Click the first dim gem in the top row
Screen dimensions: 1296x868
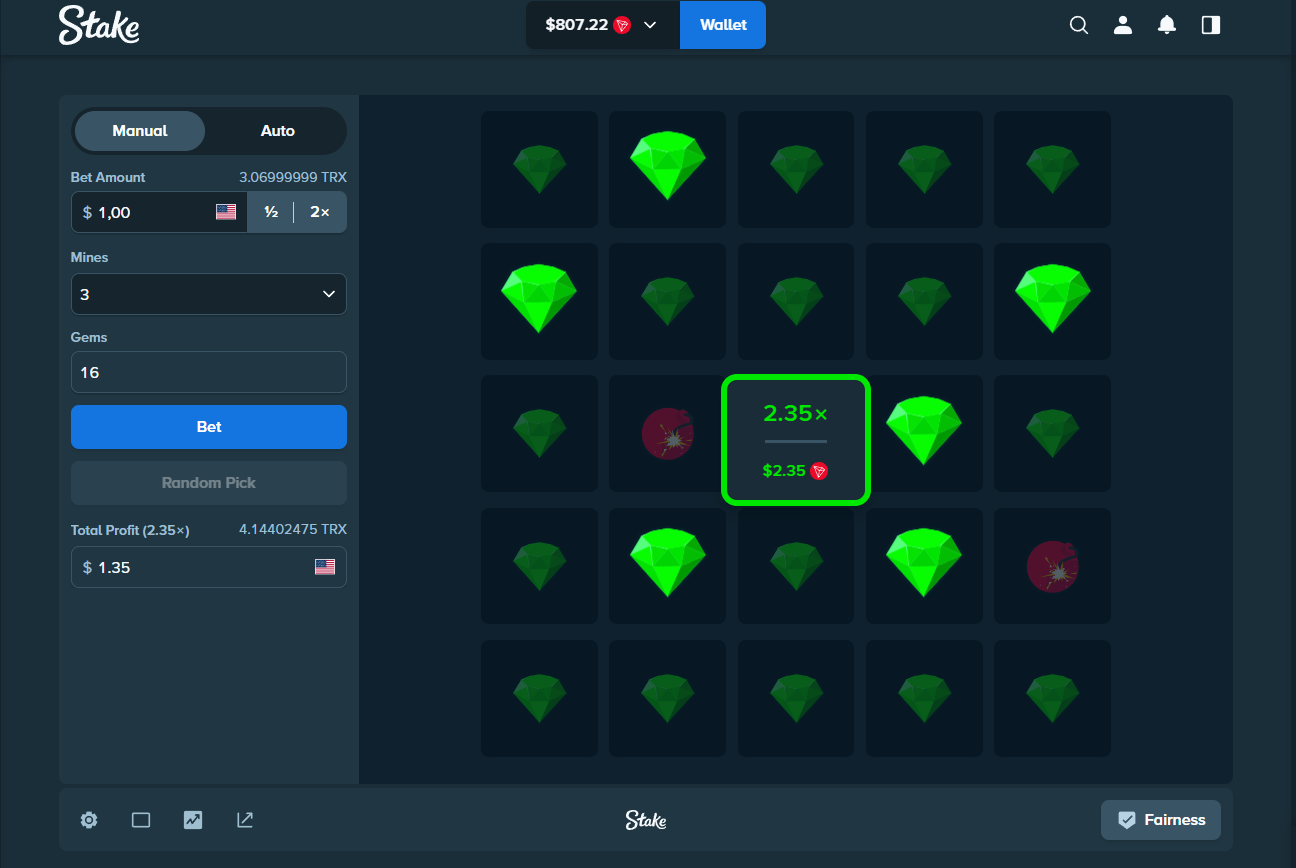click(540, 169)
